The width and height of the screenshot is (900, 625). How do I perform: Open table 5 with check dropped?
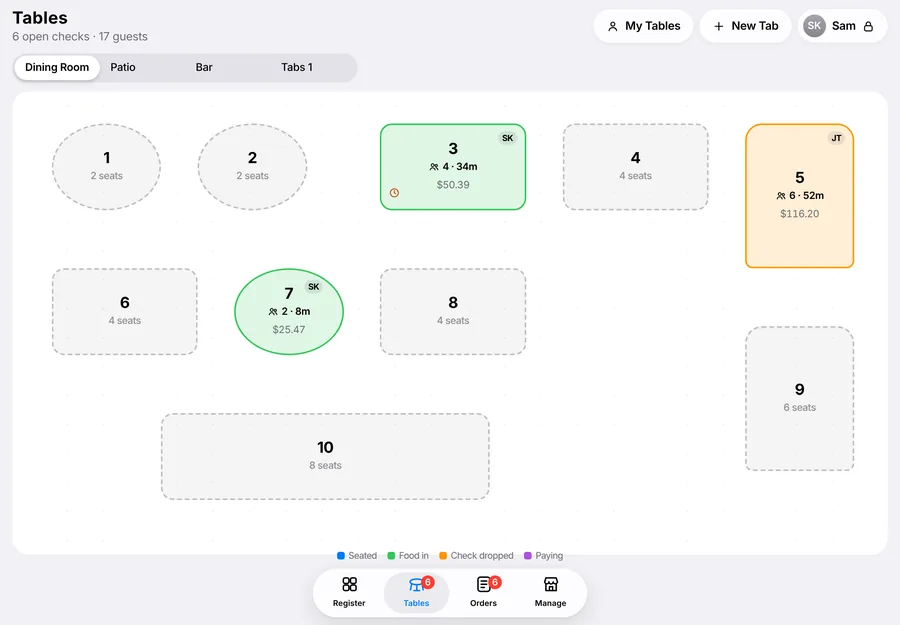pyautogui.click(x=800, y=196)
